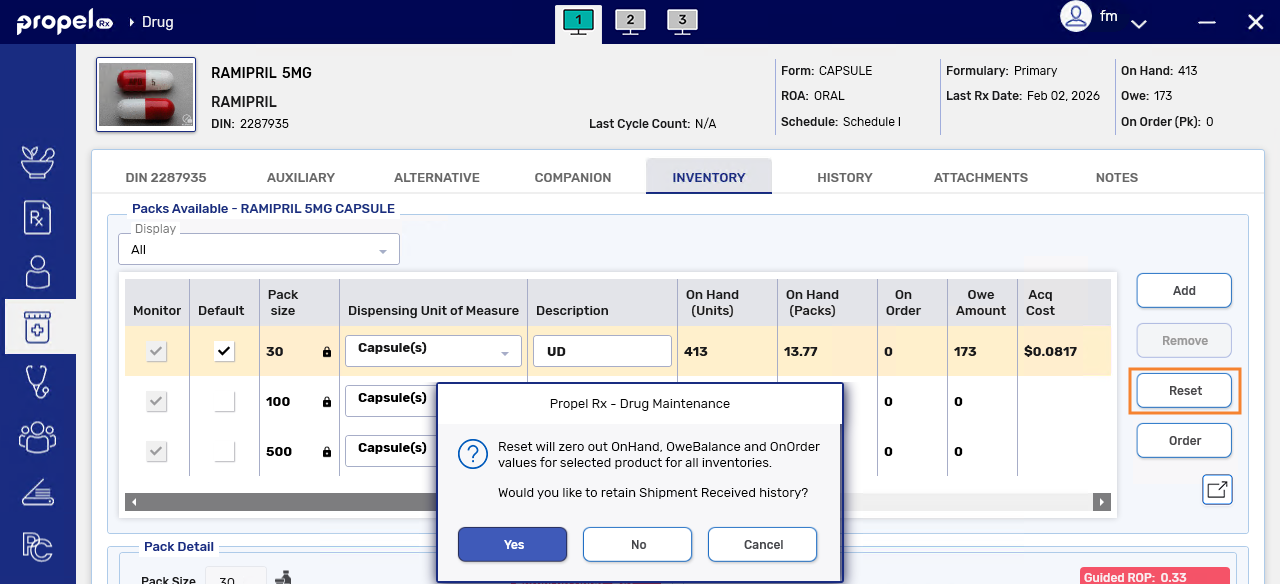Switch to workspace monitor 3

click(682, 21)
